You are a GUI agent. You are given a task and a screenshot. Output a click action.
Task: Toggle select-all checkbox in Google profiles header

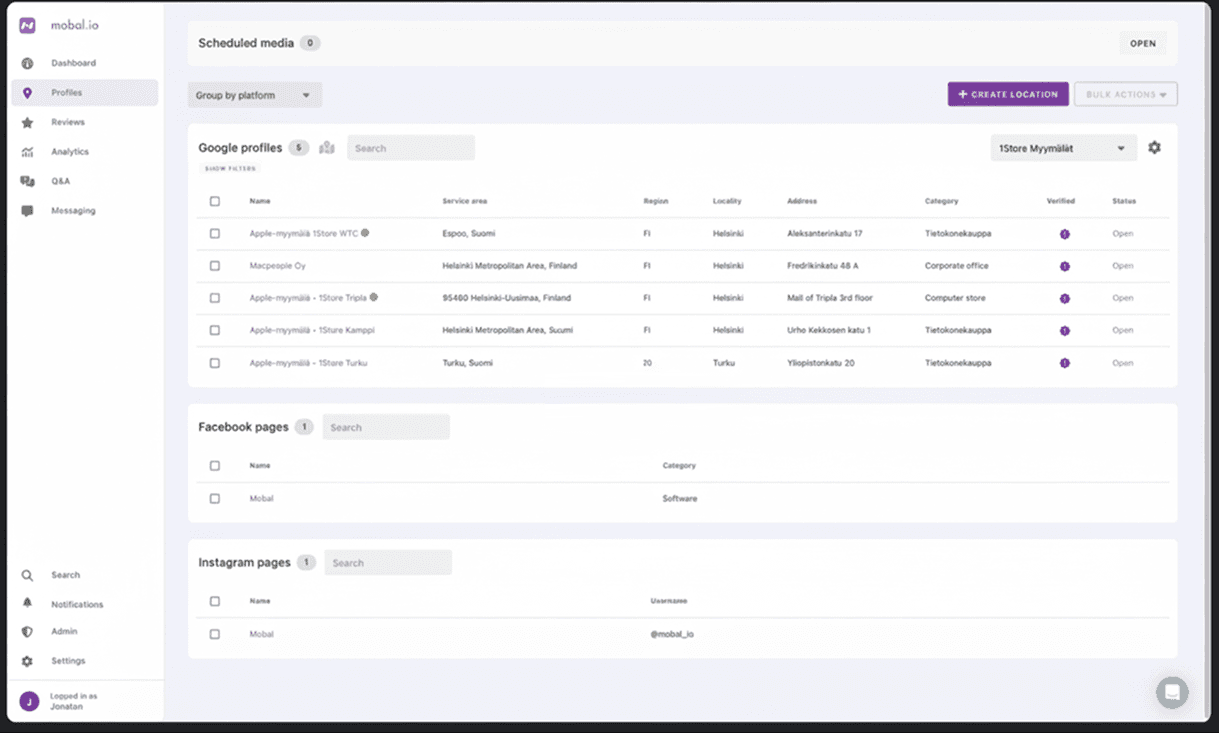tap(215, 201)
